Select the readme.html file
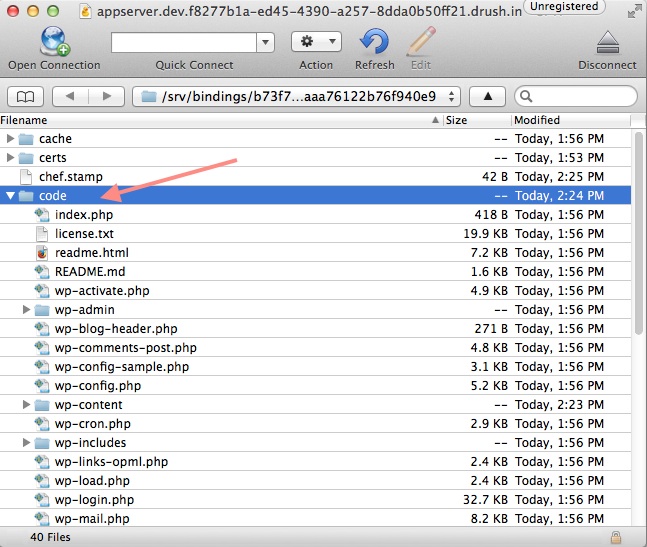The width and height of the screenshot is (647, 547). click(91, 253)
